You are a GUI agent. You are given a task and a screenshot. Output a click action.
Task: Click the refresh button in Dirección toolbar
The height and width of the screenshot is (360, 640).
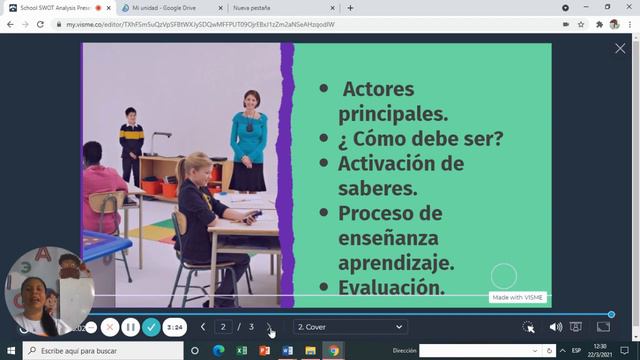tap(549, 351)
